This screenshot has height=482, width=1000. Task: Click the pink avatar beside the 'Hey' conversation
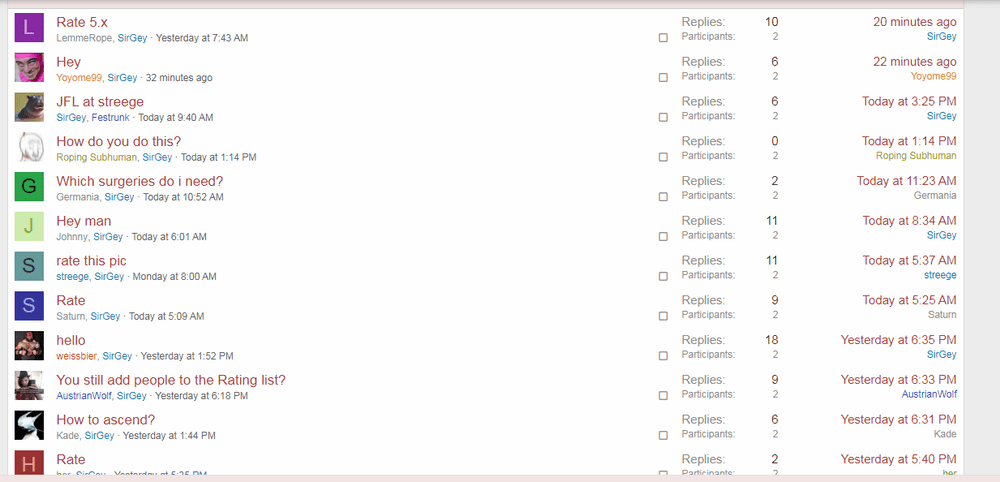pyautogui.click(x=29, y=68)
